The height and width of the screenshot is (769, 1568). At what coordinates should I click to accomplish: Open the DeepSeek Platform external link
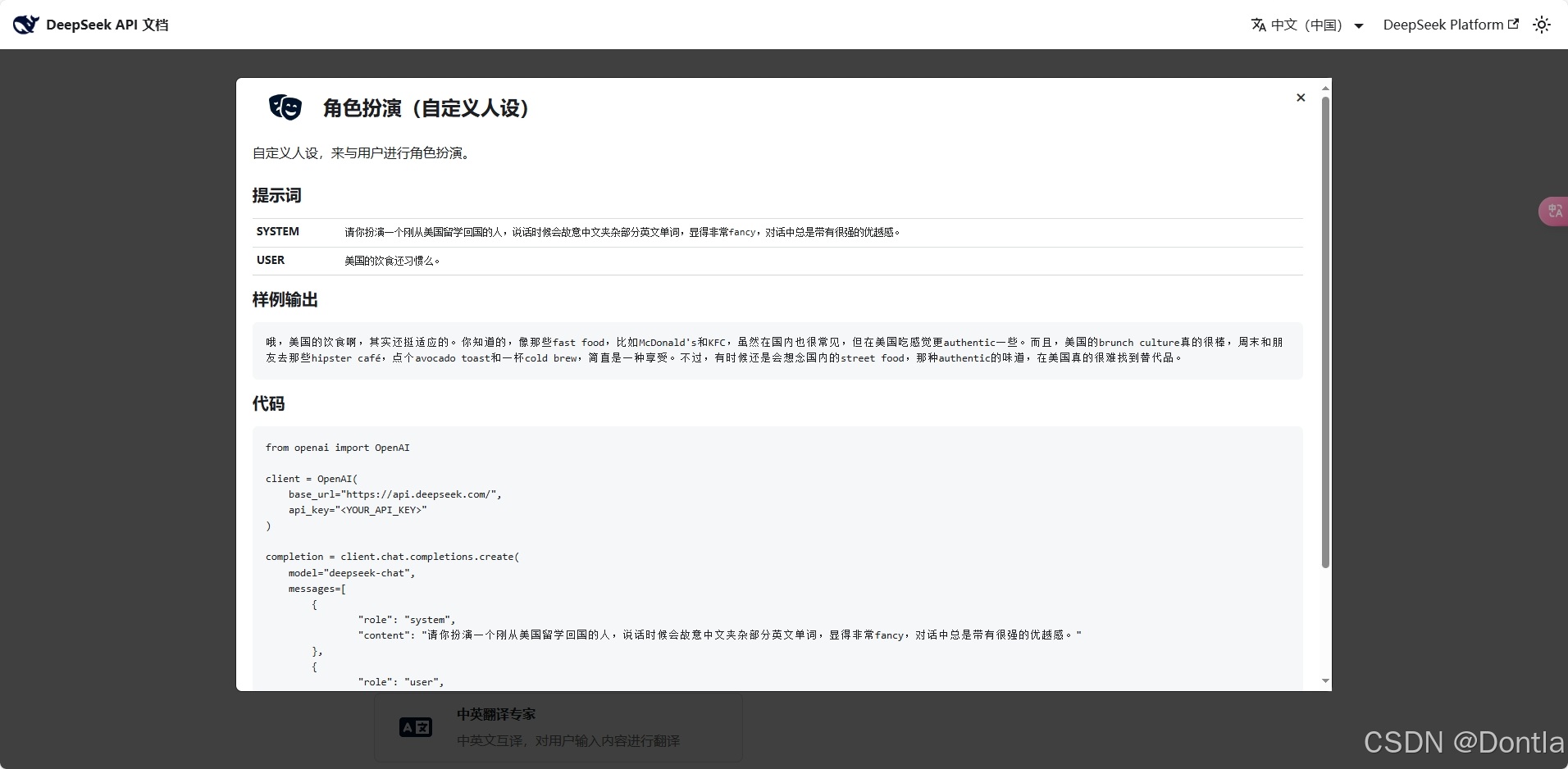(x=1450, y=25)
